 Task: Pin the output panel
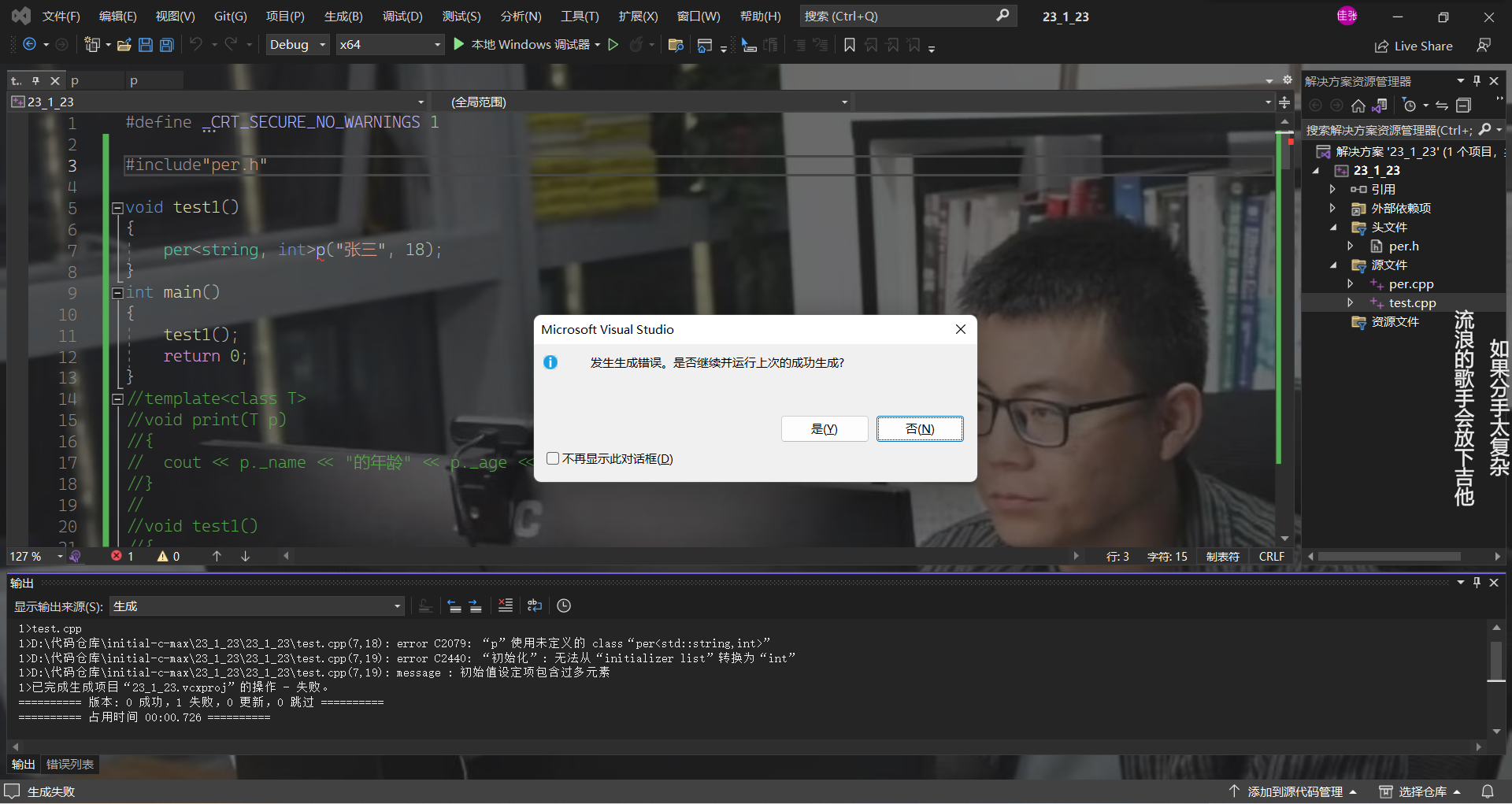tap(1477, 583)
